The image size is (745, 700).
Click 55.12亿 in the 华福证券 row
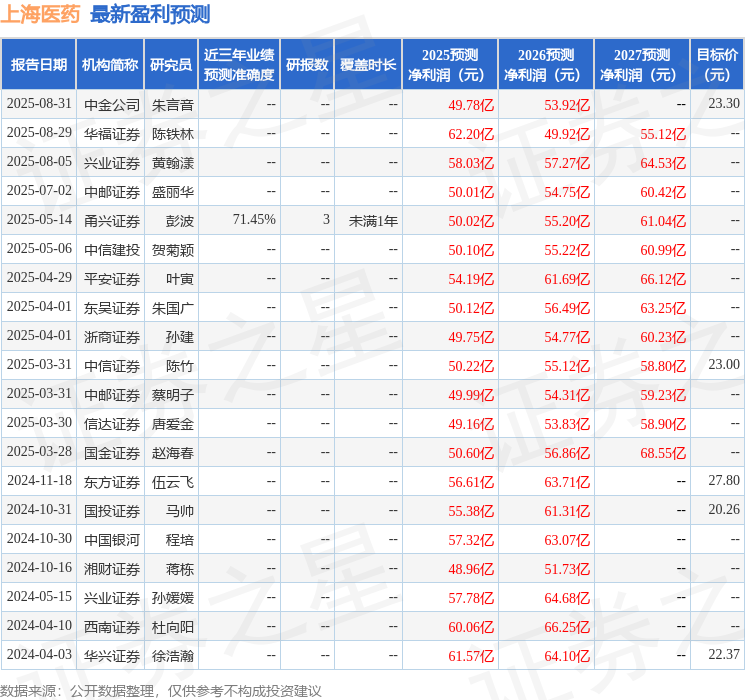663,134
